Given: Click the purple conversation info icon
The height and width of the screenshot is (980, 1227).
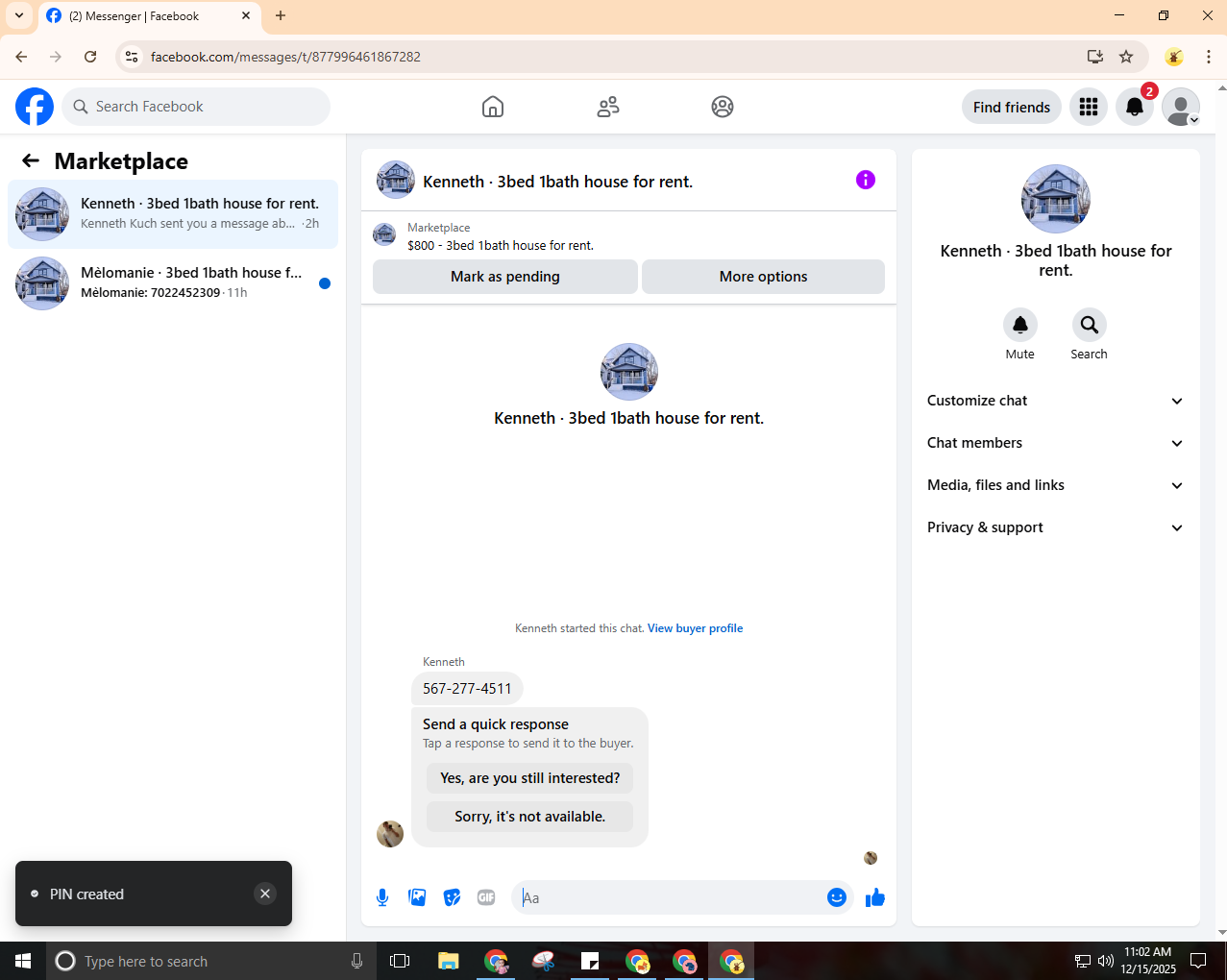Looking at the screenshot, I should click(x=866, y=180).
